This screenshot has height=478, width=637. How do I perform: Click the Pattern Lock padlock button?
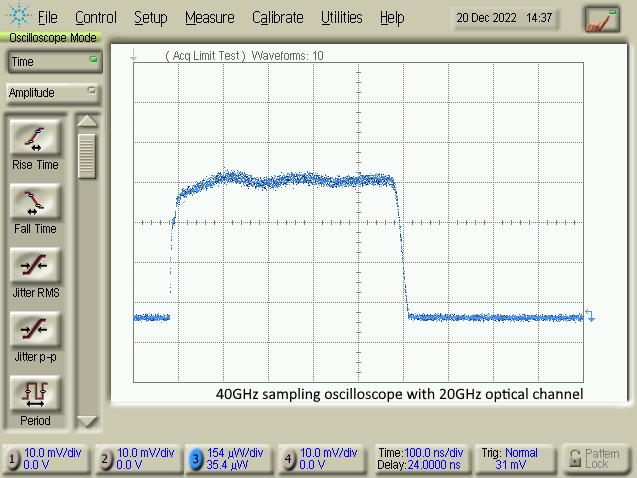pyautogui.click(x=596, y=458)
